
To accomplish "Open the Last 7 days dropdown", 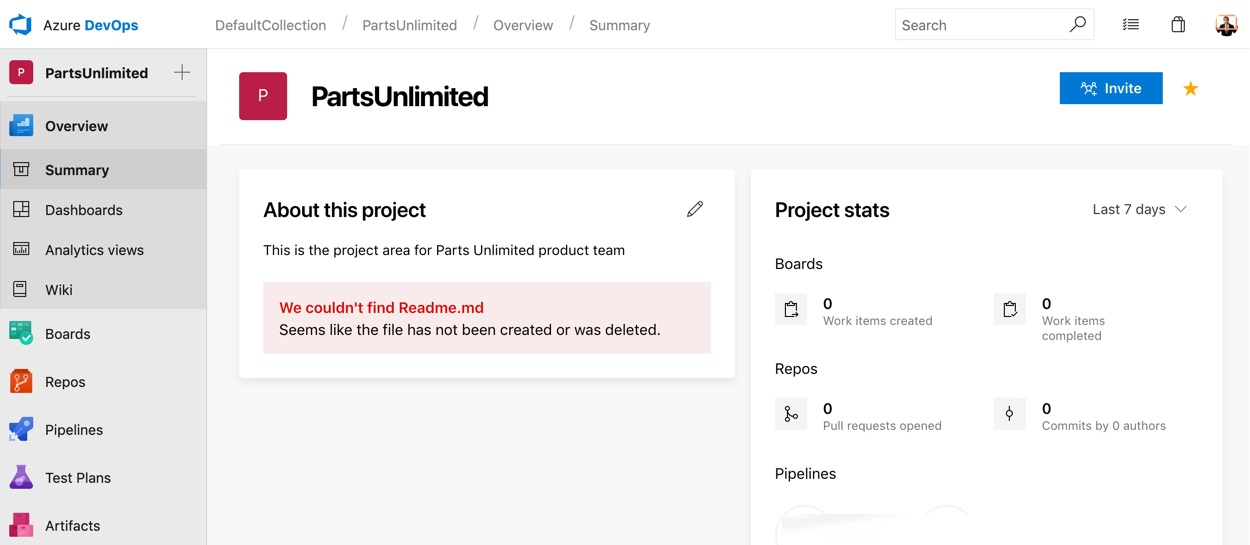I will (x=1139, y=209).
